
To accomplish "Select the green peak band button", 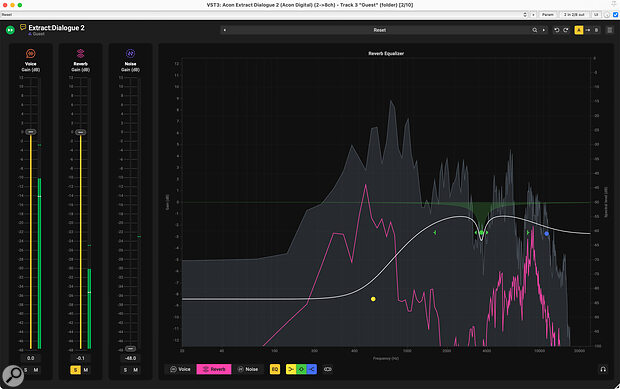I will [x=301, y=369].
